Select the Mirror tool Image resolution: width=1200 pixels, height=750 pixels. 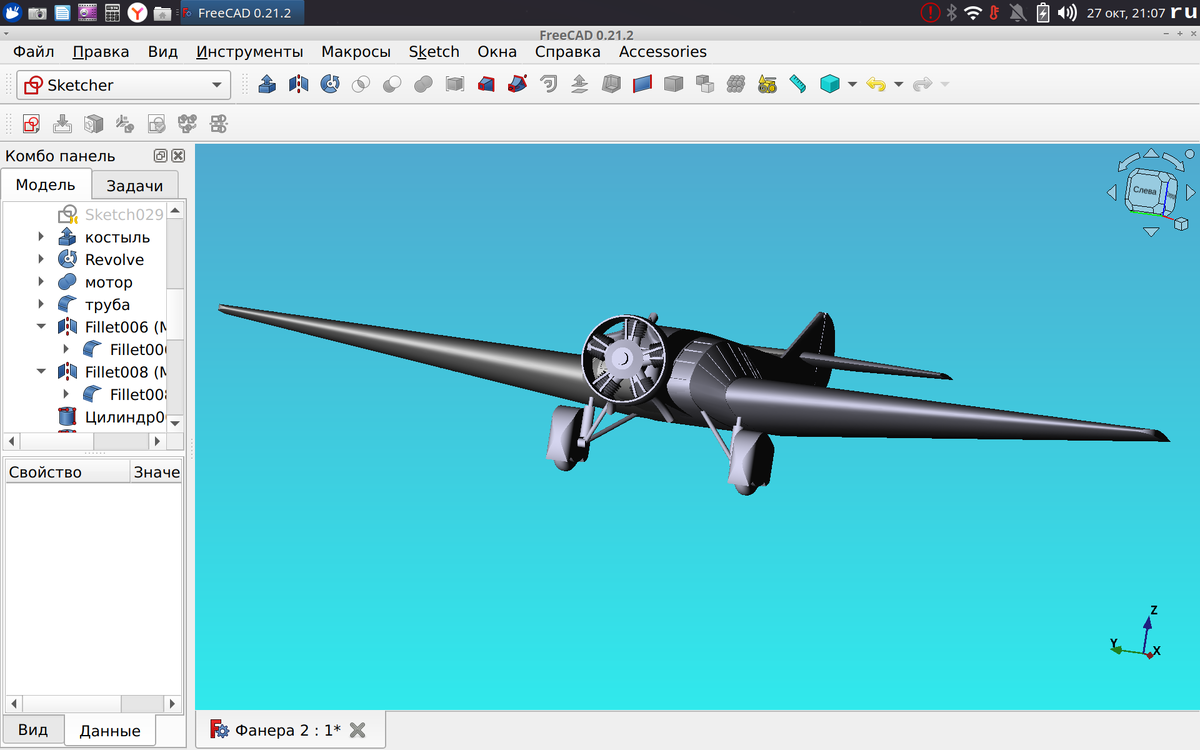point(297,84)
